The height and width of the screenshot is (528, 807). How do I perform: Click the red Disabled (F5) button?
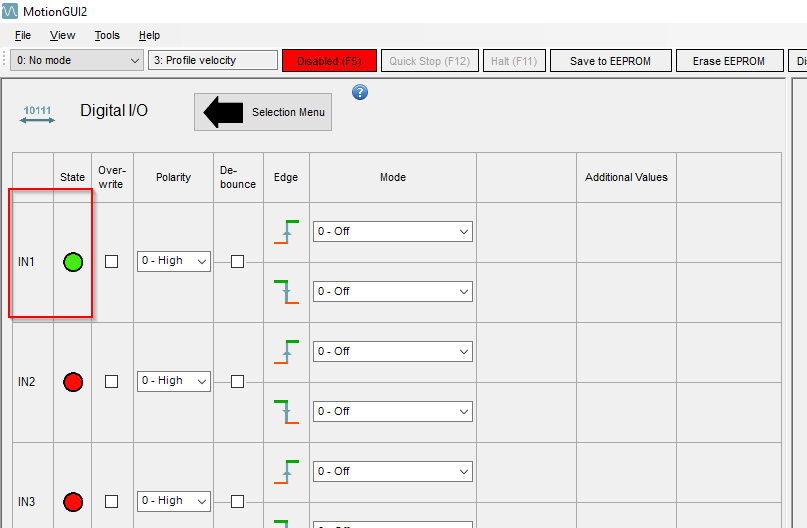[x=329, y=61]
